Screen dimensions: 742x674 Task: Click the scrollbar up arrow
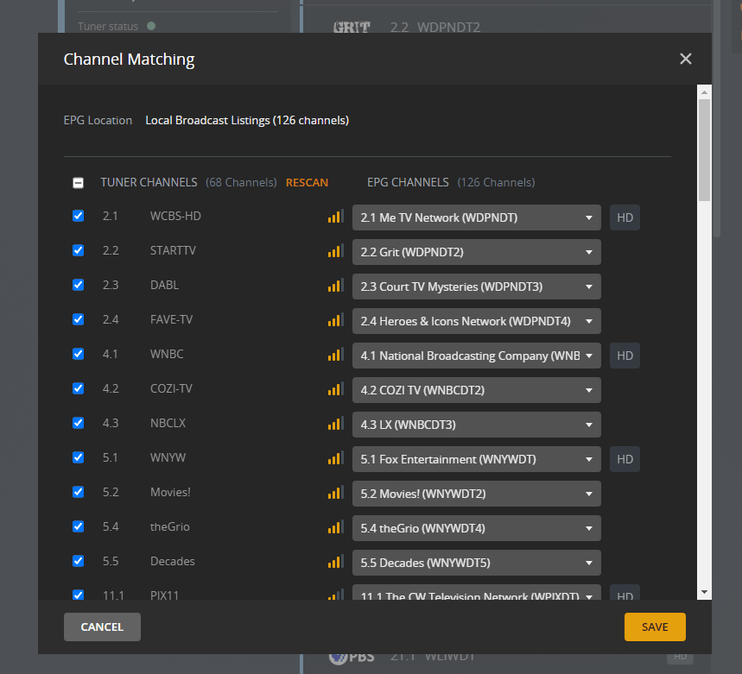[x=704, y=92]
